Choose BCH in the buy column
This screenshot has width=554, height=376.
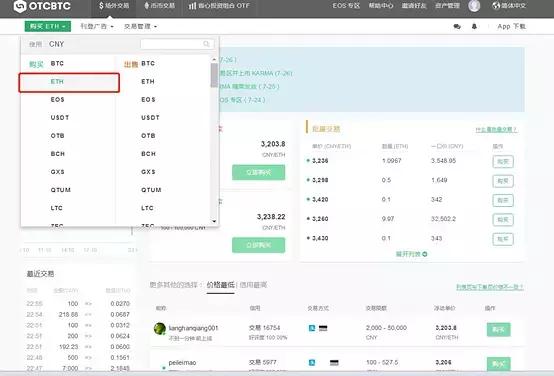point(58,154)
